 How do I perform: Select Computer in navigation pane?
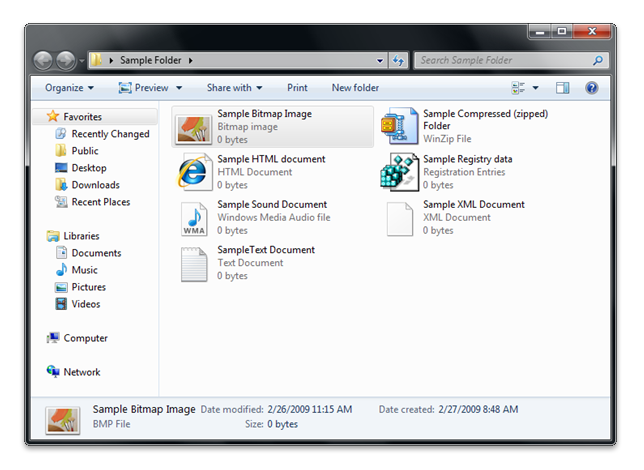(85, 338)
